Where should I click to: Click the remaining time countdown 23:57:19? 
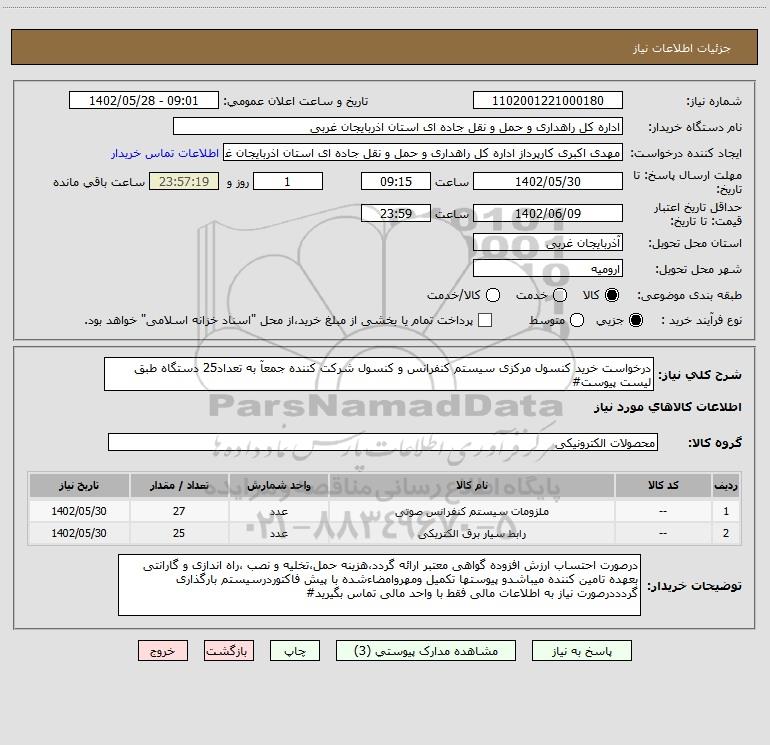pyautogui.click(x=184, y=181)
